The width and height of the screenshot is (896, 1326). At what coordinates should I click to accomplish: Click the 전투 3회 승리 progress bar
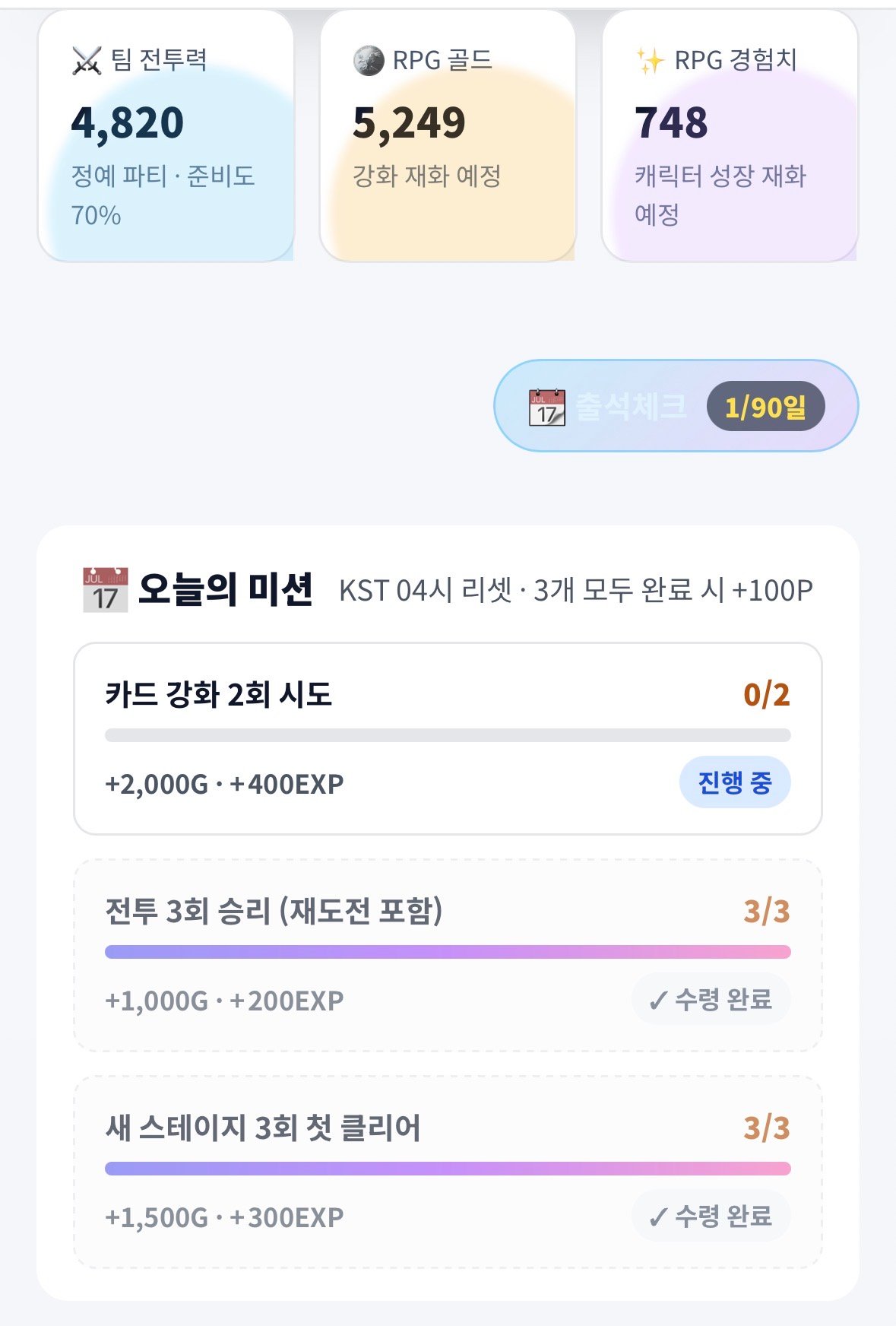tap(448, 952)
